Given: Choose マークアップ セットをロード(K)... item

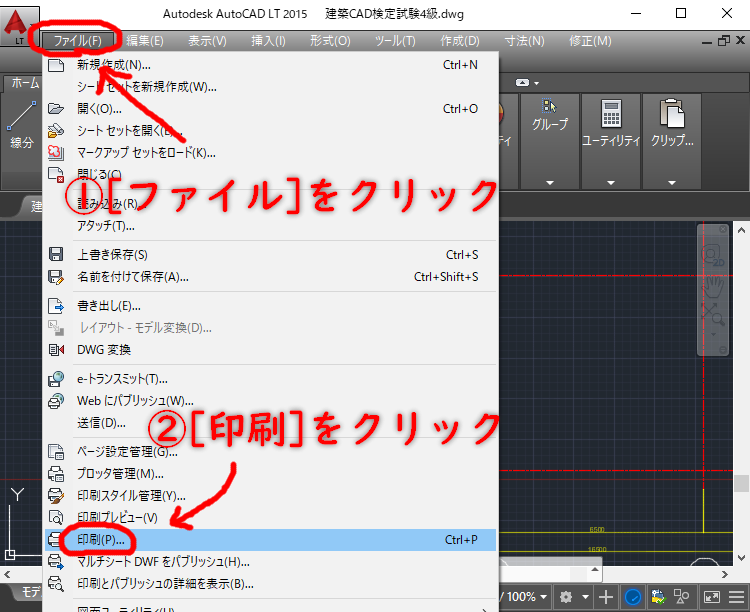Looking at the screenshot, I should pos(270,153).
